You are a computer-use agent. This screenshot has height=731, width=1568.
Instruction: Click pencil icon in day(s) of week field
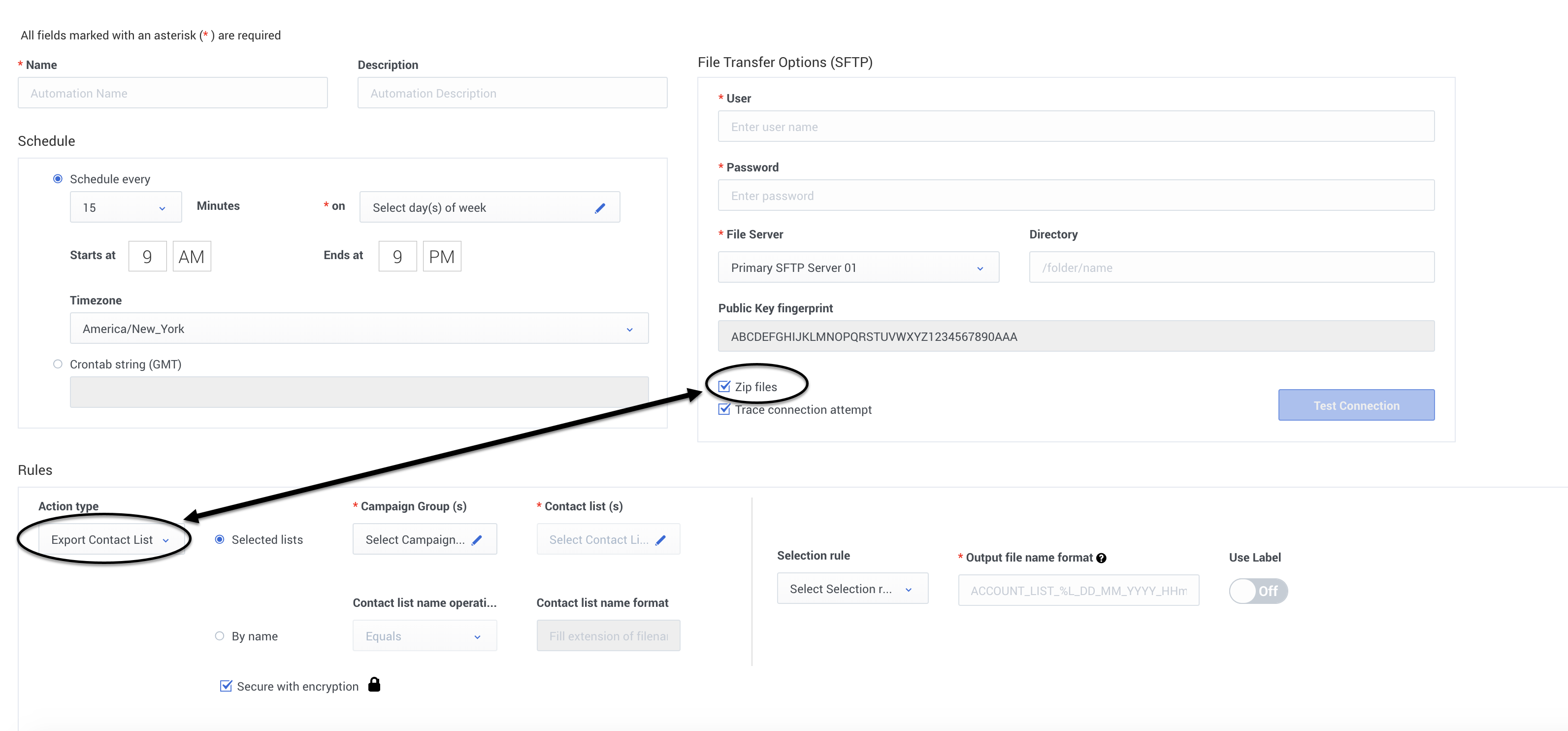pyautogui.click(x=599, y=208)
